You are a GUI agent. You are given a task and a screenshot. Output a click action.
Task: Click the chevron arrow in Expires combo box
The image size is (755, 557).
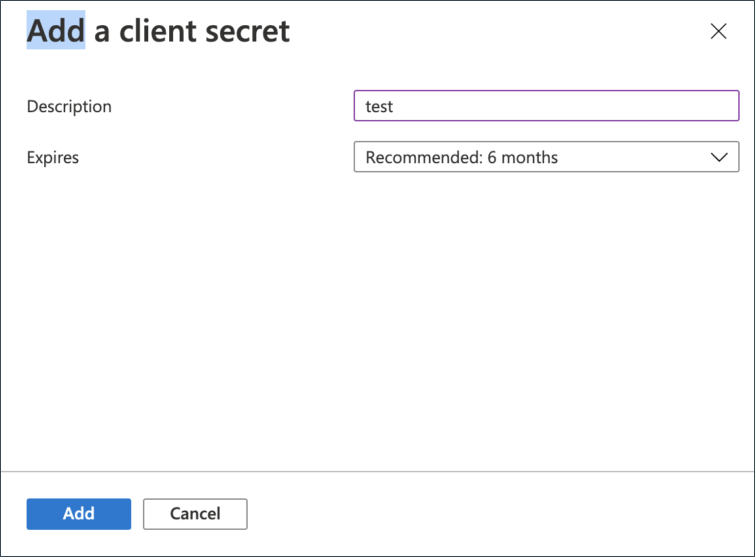point(719,157)
